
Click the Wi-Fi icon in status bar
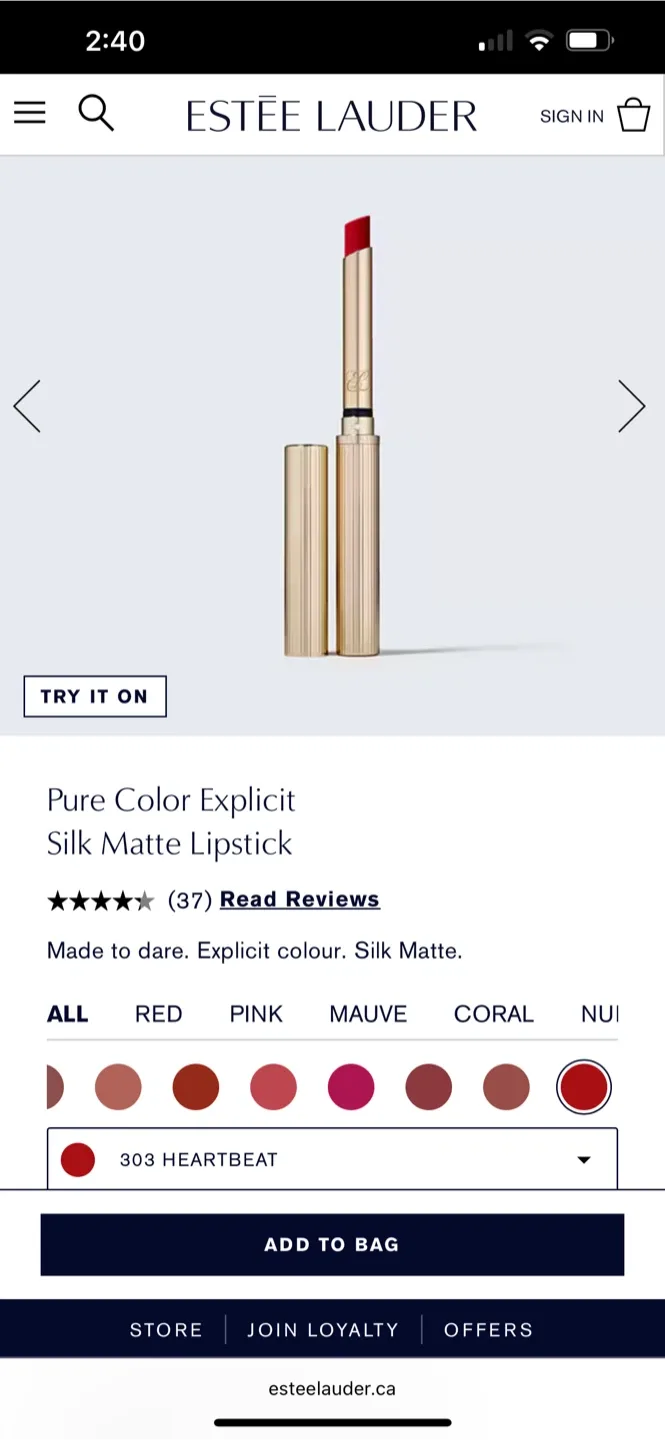point(540,40)
